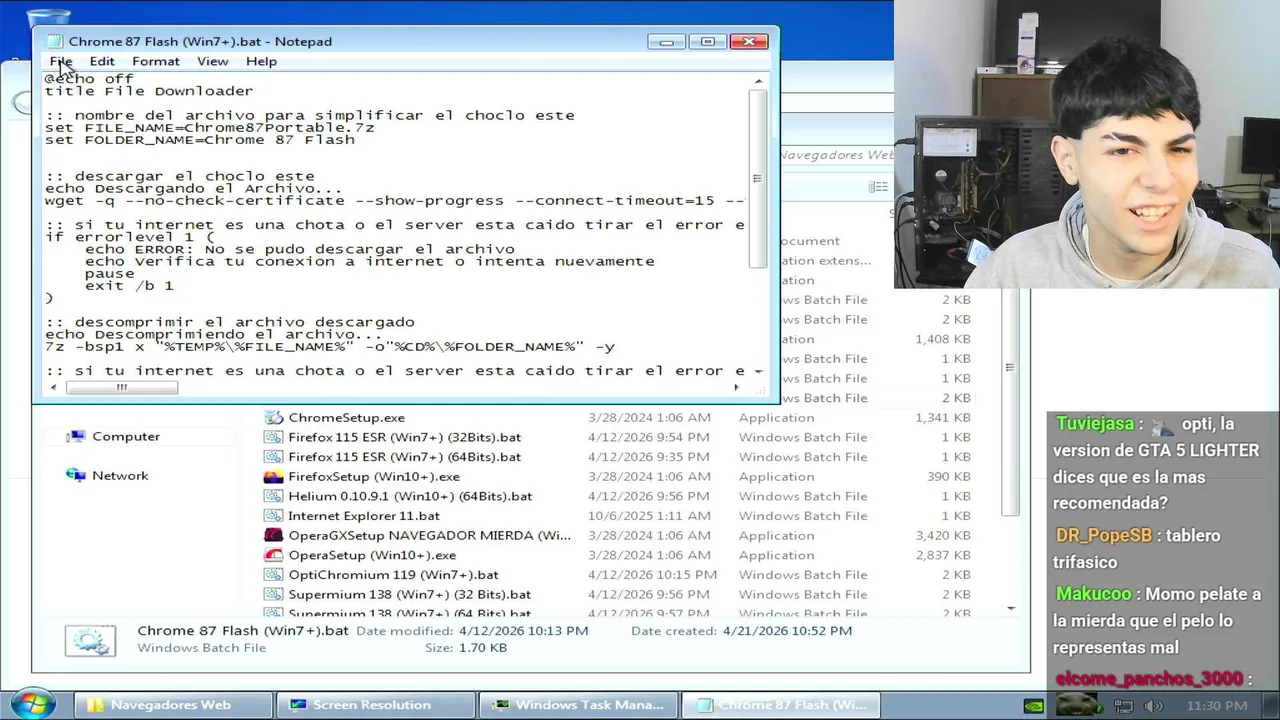
Task: Switch to Chrome 87 Flash Notepad taskbar button
Action: pyautogui.click(x=780, y=704)
